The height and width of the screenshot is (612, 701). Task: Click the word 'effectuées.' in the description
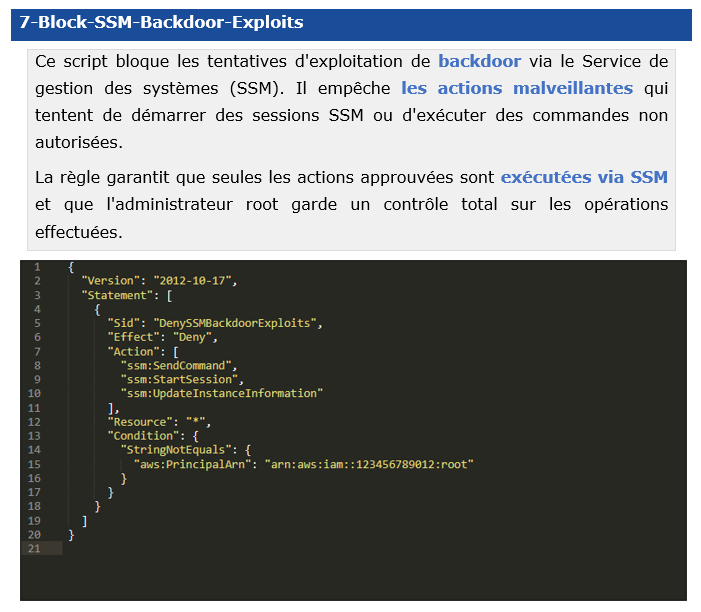(x=79, y=232)
